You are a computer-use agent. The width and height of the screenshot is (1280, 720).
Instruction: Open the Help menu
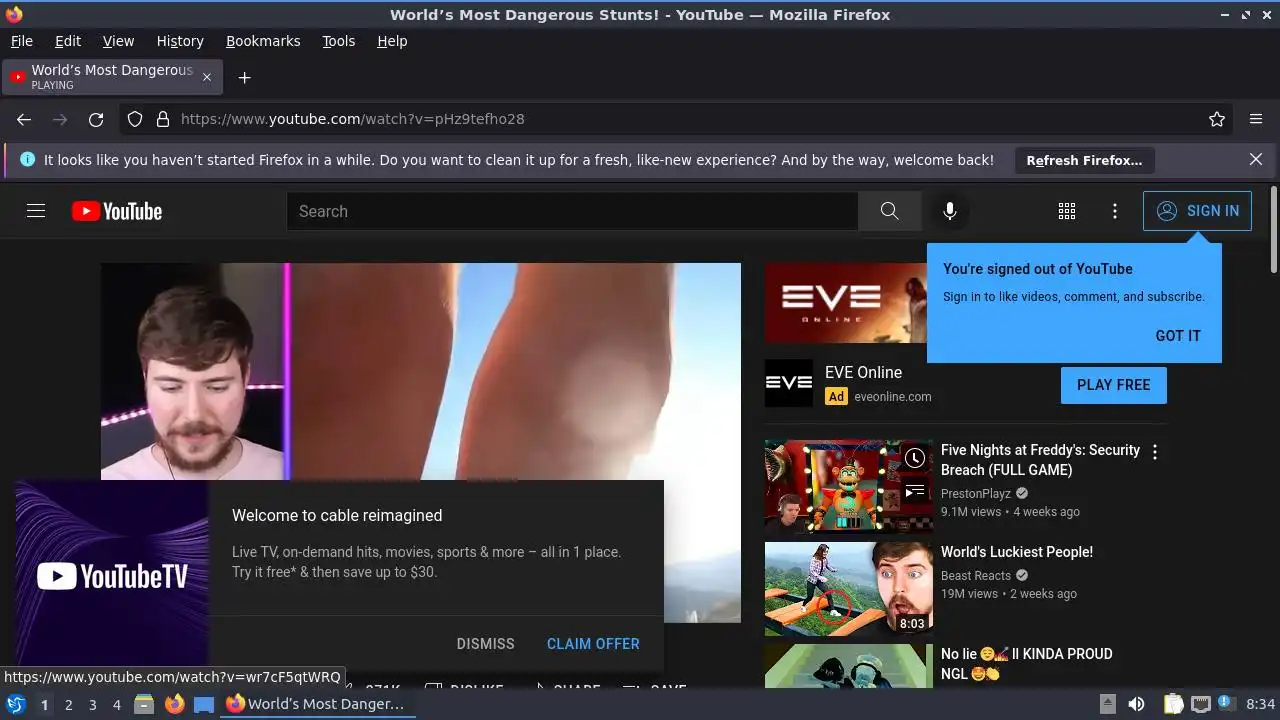pyautogui.click(x=392, y=41)
